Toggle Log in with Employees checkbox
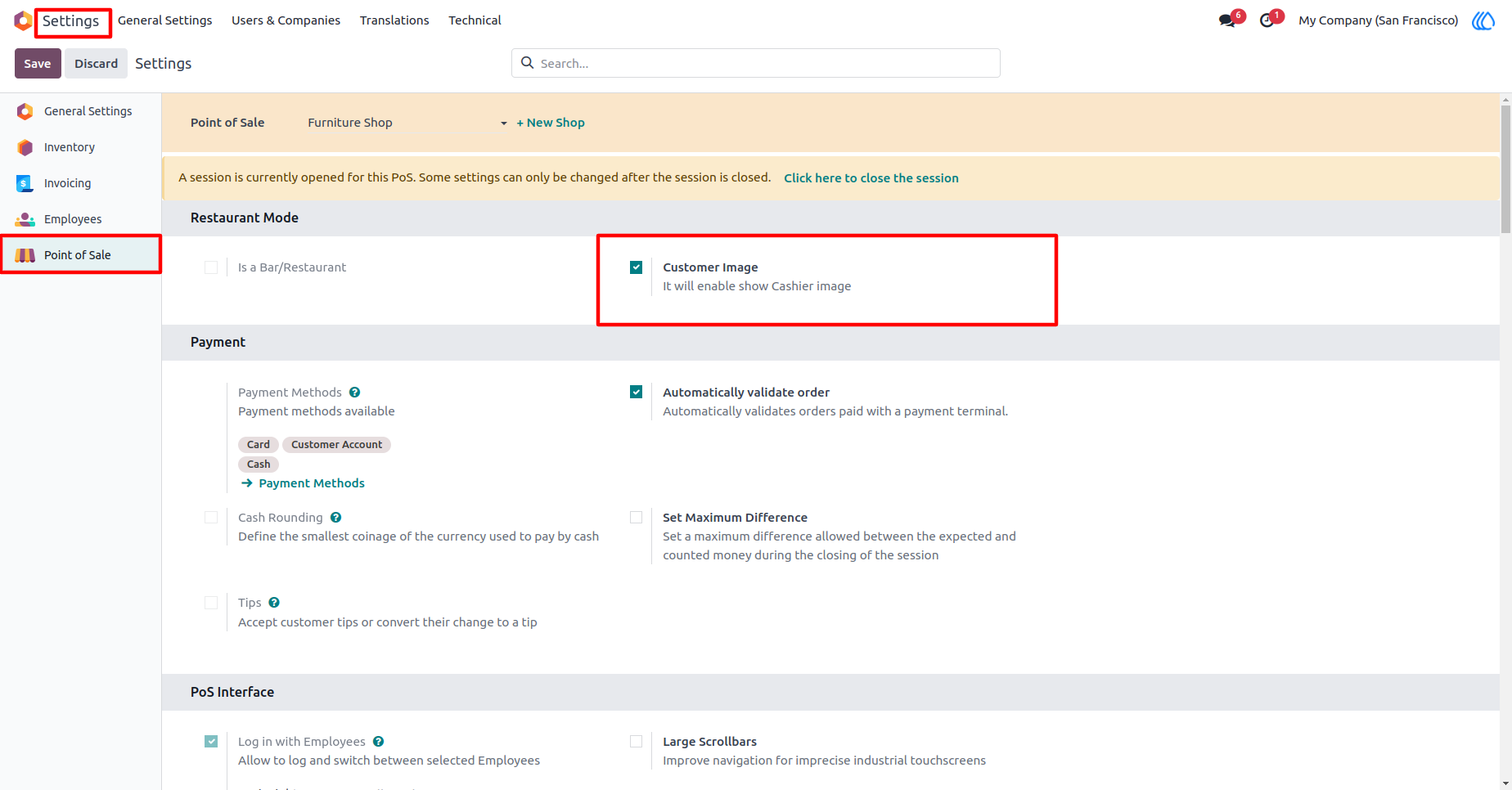Image resolution: width=1512 pixels, height=790 pixels. click(211, 742)
